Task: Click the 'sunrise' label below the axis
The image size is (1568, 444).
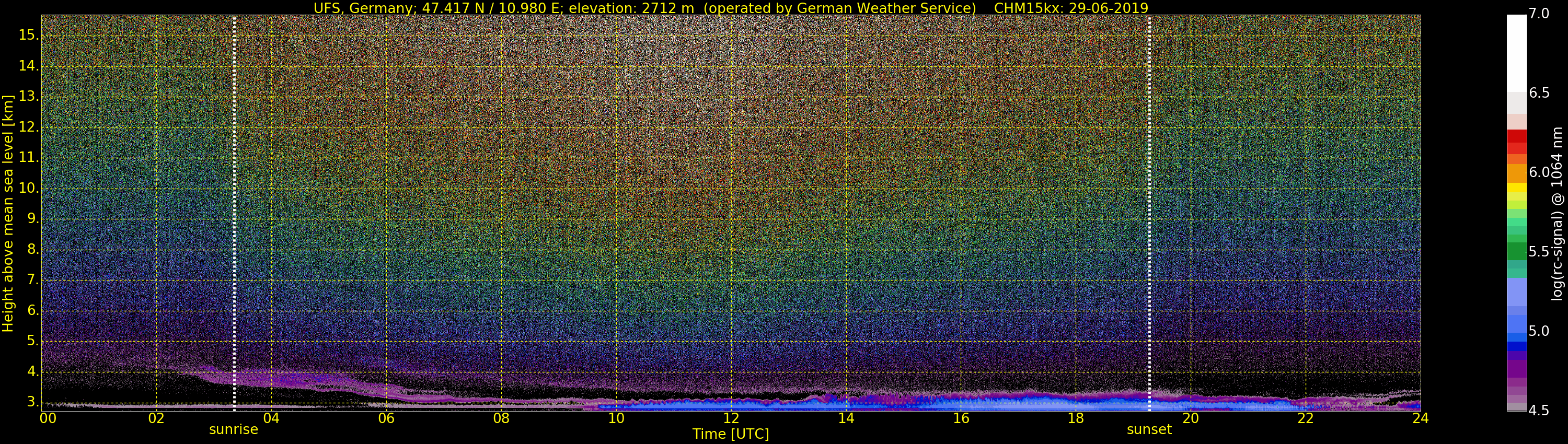Action: click(x=234, y=429)
